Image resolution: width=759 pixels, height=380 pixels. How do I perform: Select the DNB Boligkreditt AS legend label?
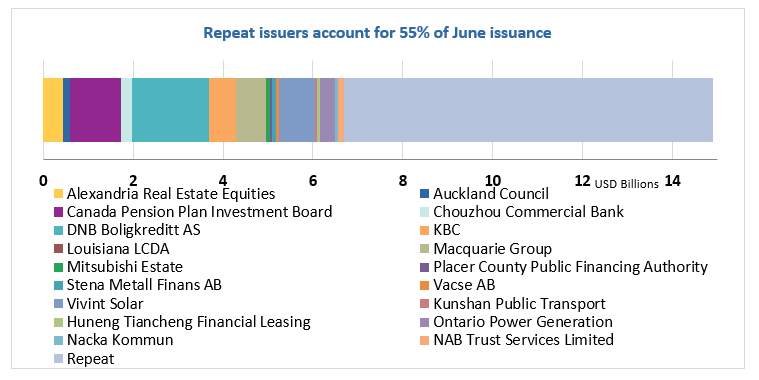pos(134,230)
